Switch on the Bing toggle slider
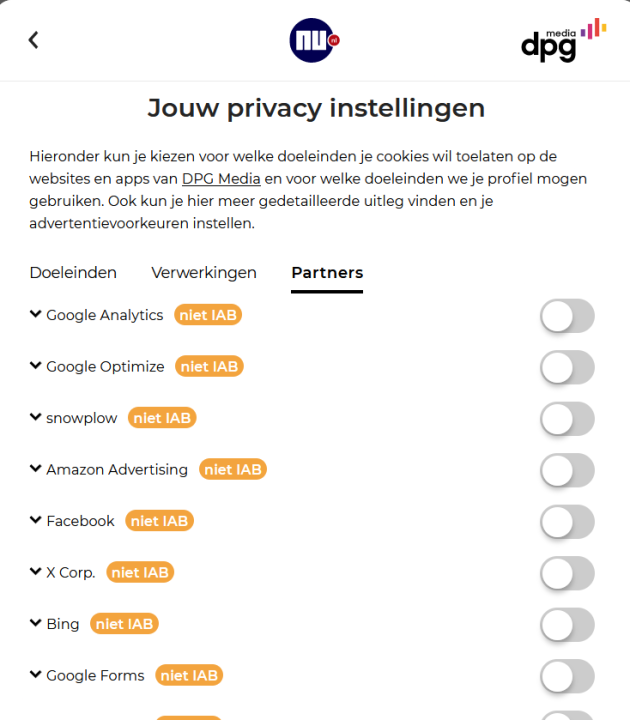Image resolution: width=630 pixels, height=720 pixels. pyautogui.click(x=567, y=625)
